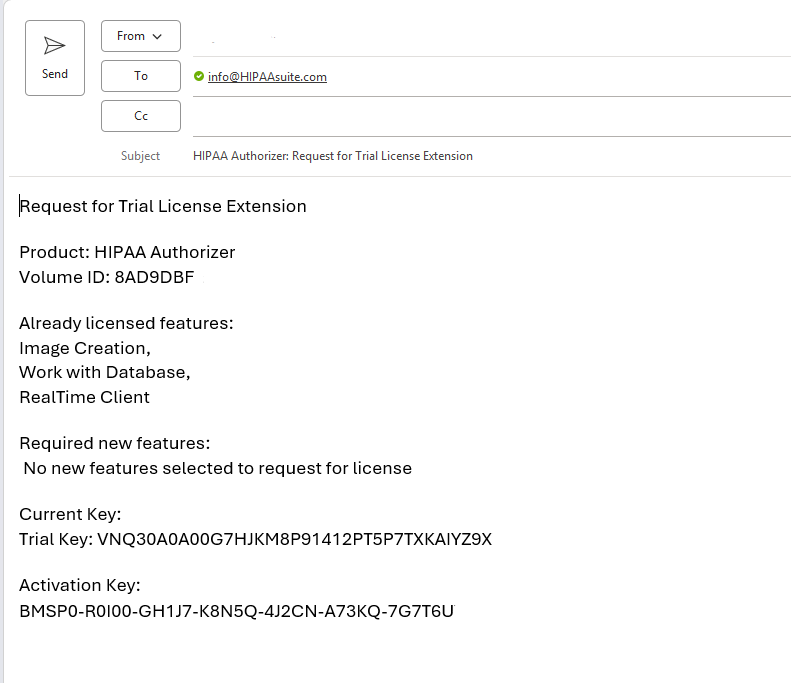Click into the From address field

pos(492,37)
